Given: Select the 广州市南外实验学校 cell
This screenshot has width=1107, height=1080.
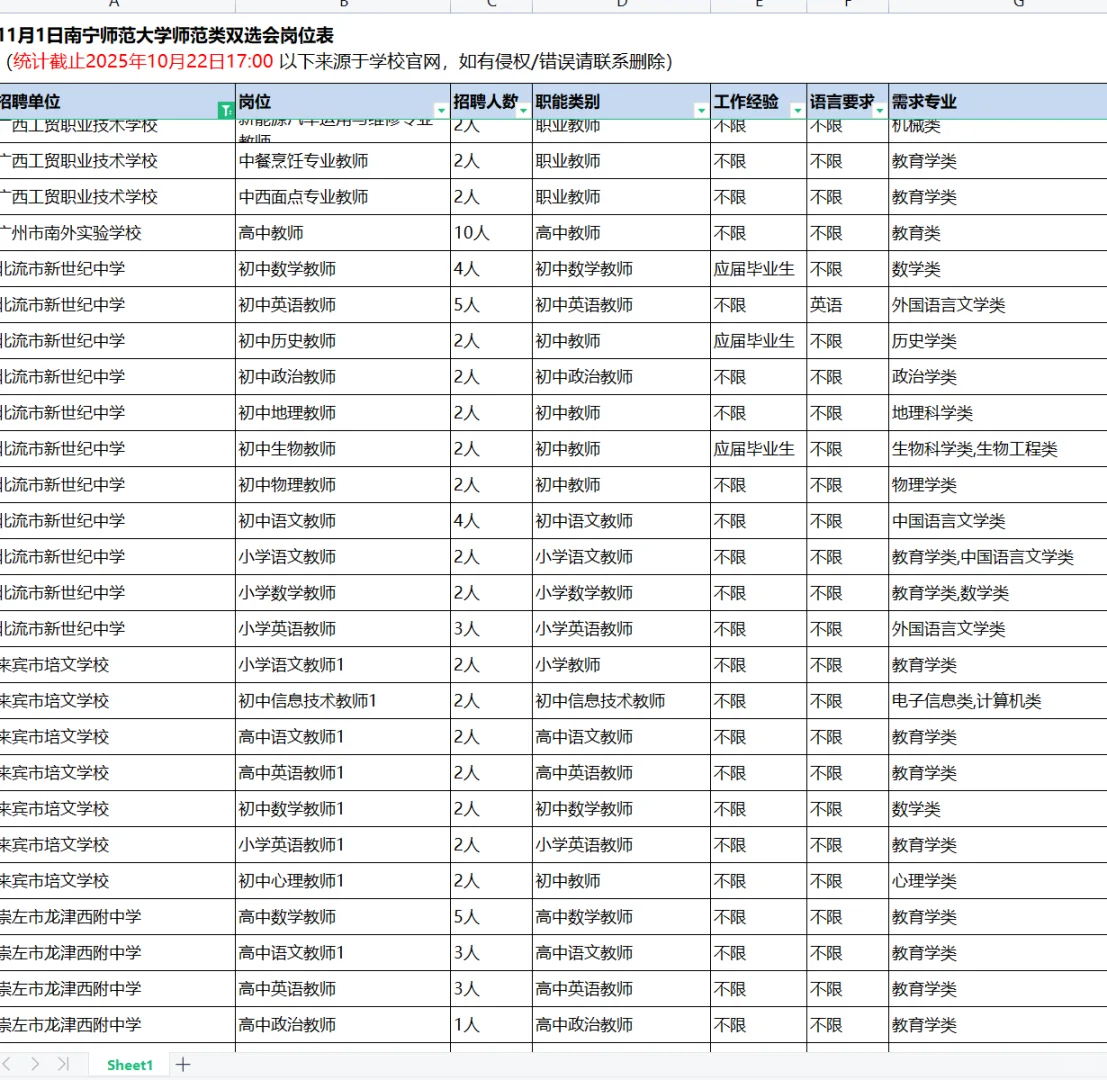Looking at the screenshot, I should [x=117, y=233].
